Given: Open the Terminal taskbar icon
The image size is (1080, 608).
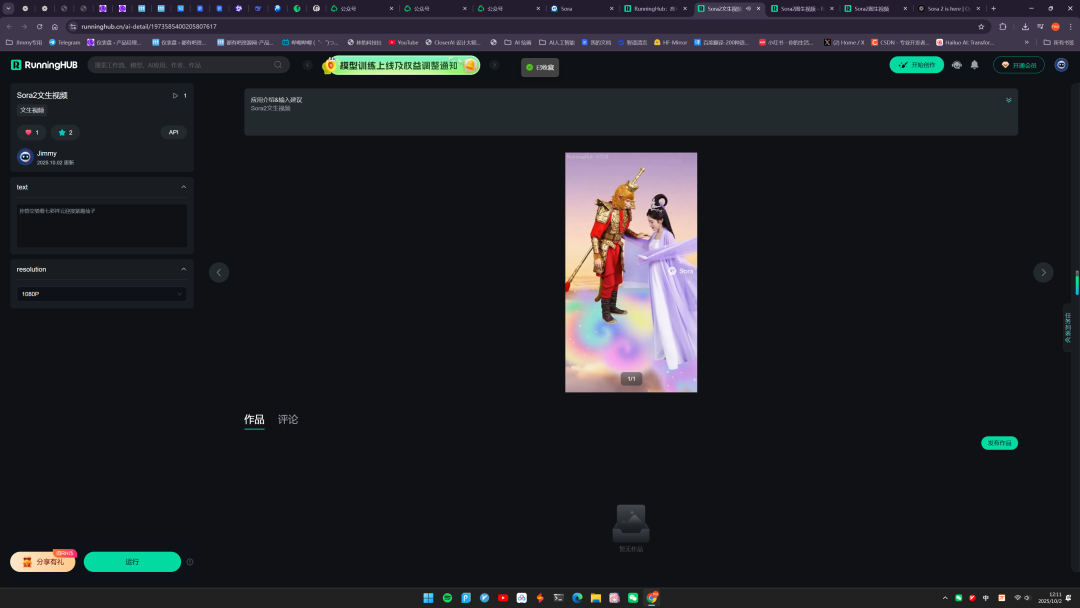Looking at the screenshot, I should [x=559, y=598].
